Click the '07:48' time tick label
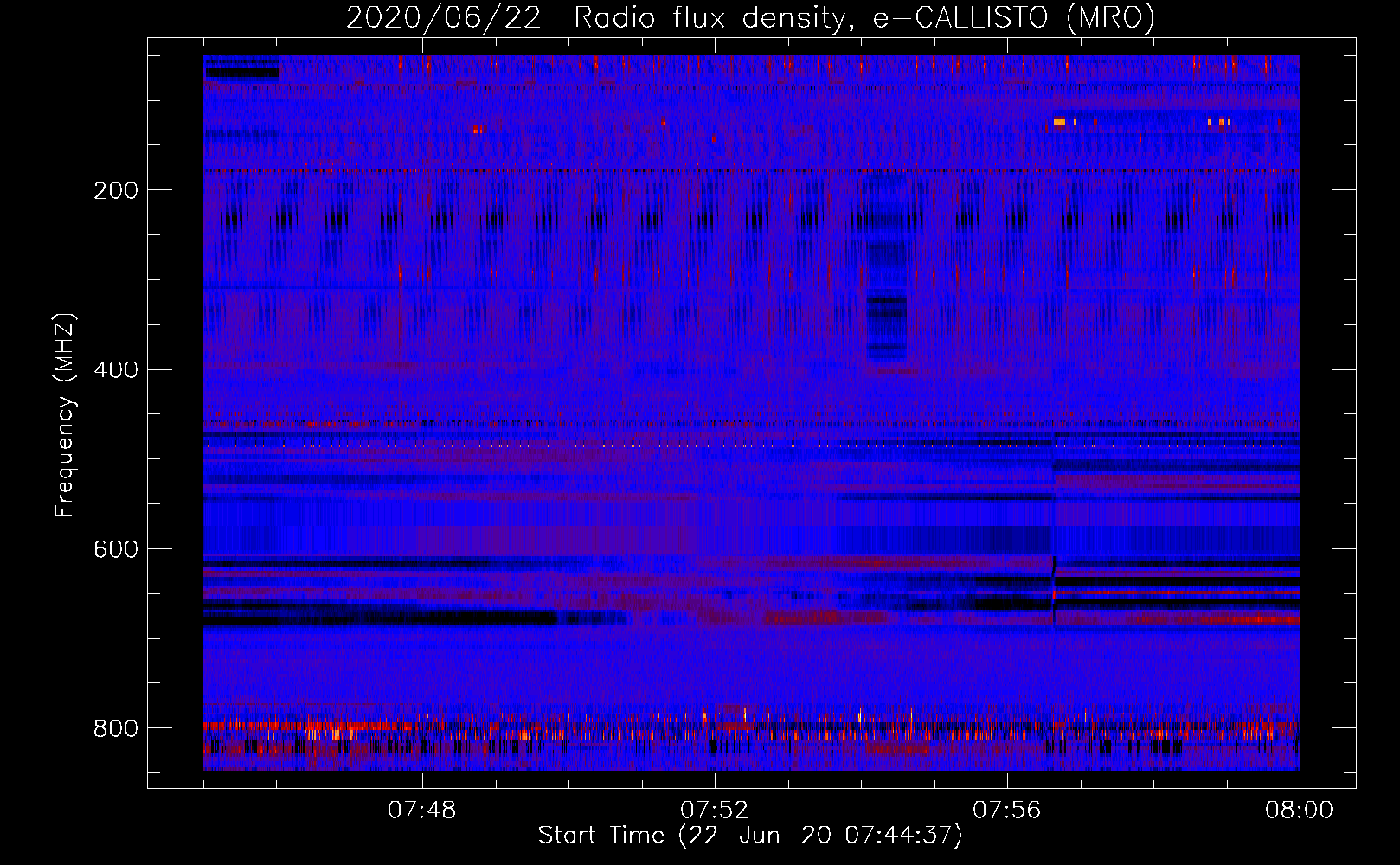The image size is (1400, 865). click(422, 811)
